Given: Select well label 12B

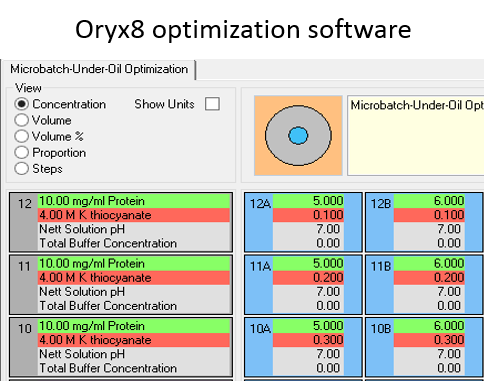Looking at the screenshot, I should (381, 204).
